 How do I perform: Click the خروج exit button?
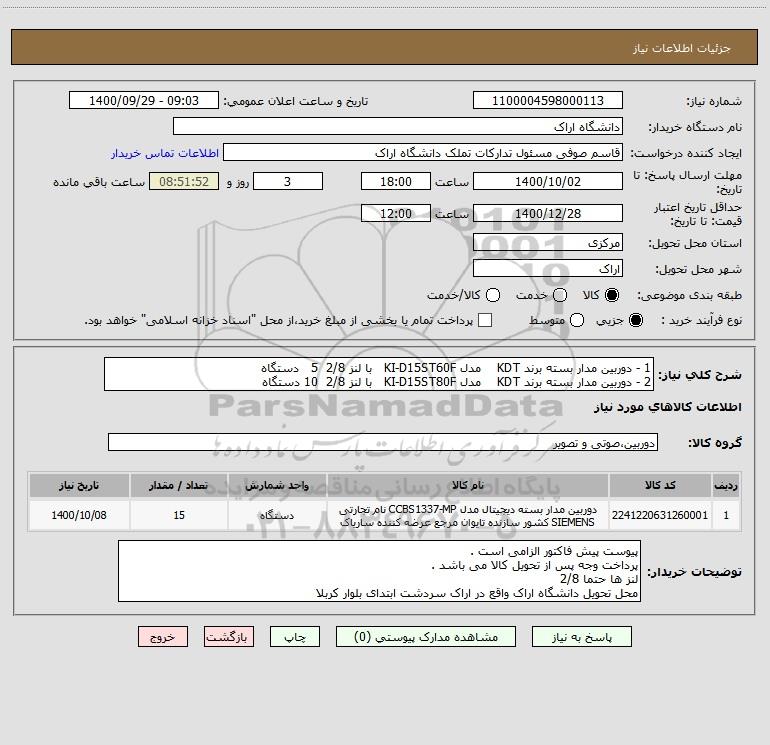tap(163, 637)
